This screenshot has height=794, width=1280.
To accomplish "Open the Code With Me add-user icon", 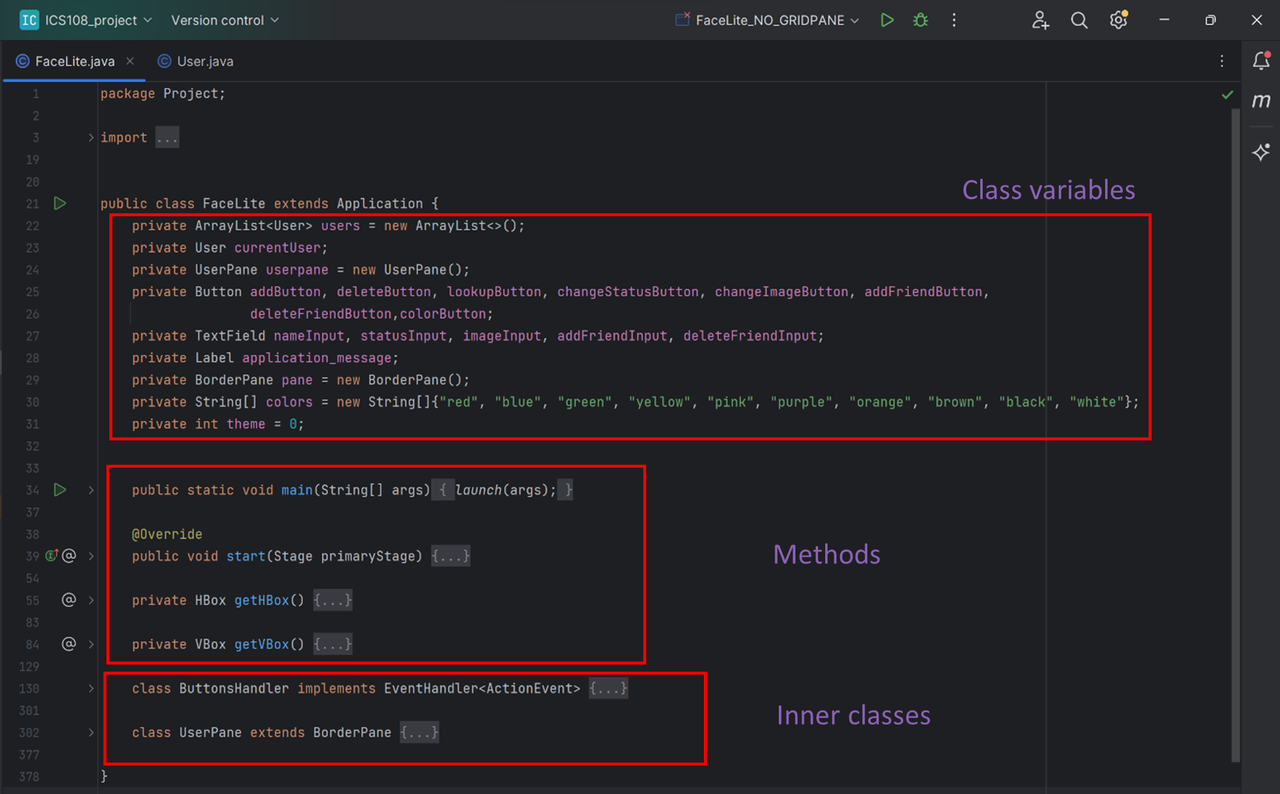I will 1041,20.
